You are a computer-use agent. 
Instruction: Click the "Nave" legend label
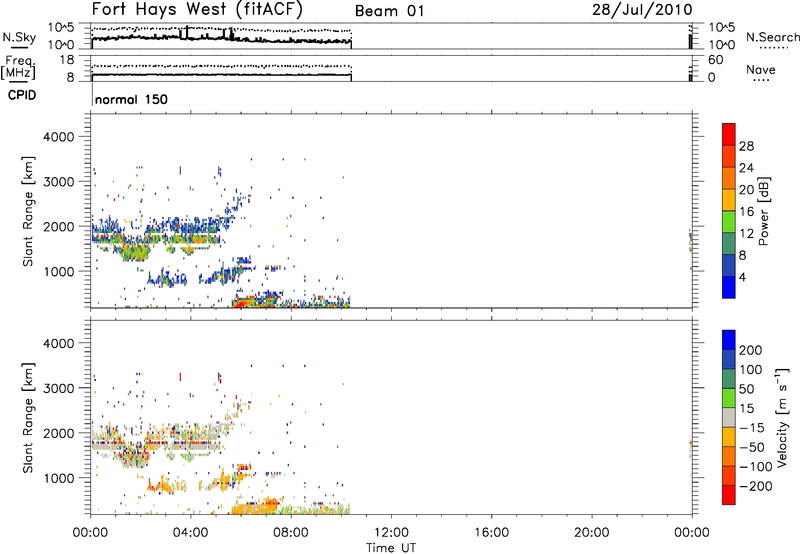(x=761, y=70)
